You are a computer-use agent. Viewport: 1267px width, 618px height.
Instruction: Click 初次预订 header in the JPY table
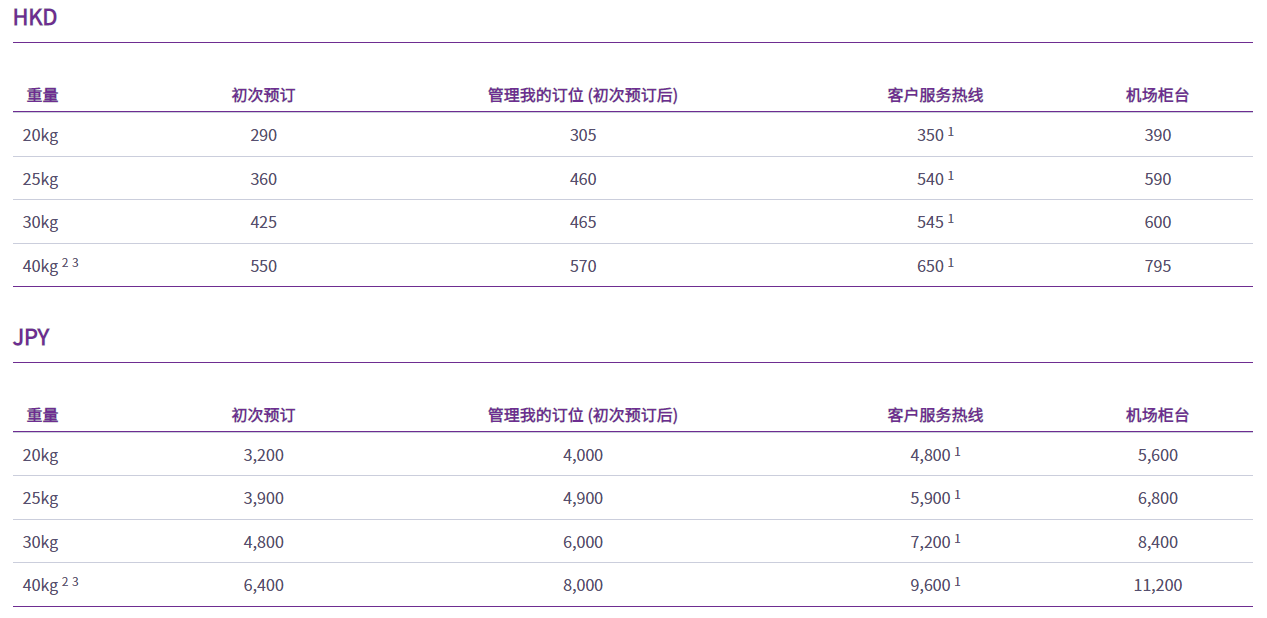263,415
